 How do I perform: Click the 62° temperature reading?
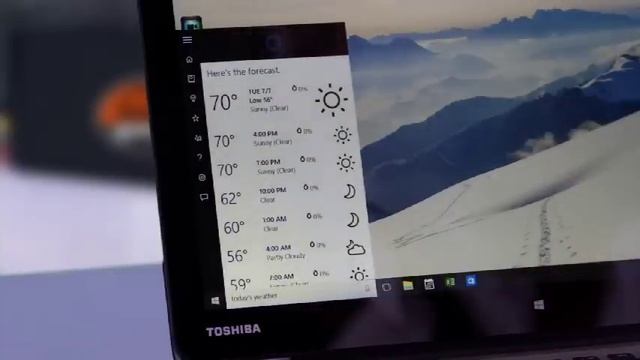click(231, 199)
